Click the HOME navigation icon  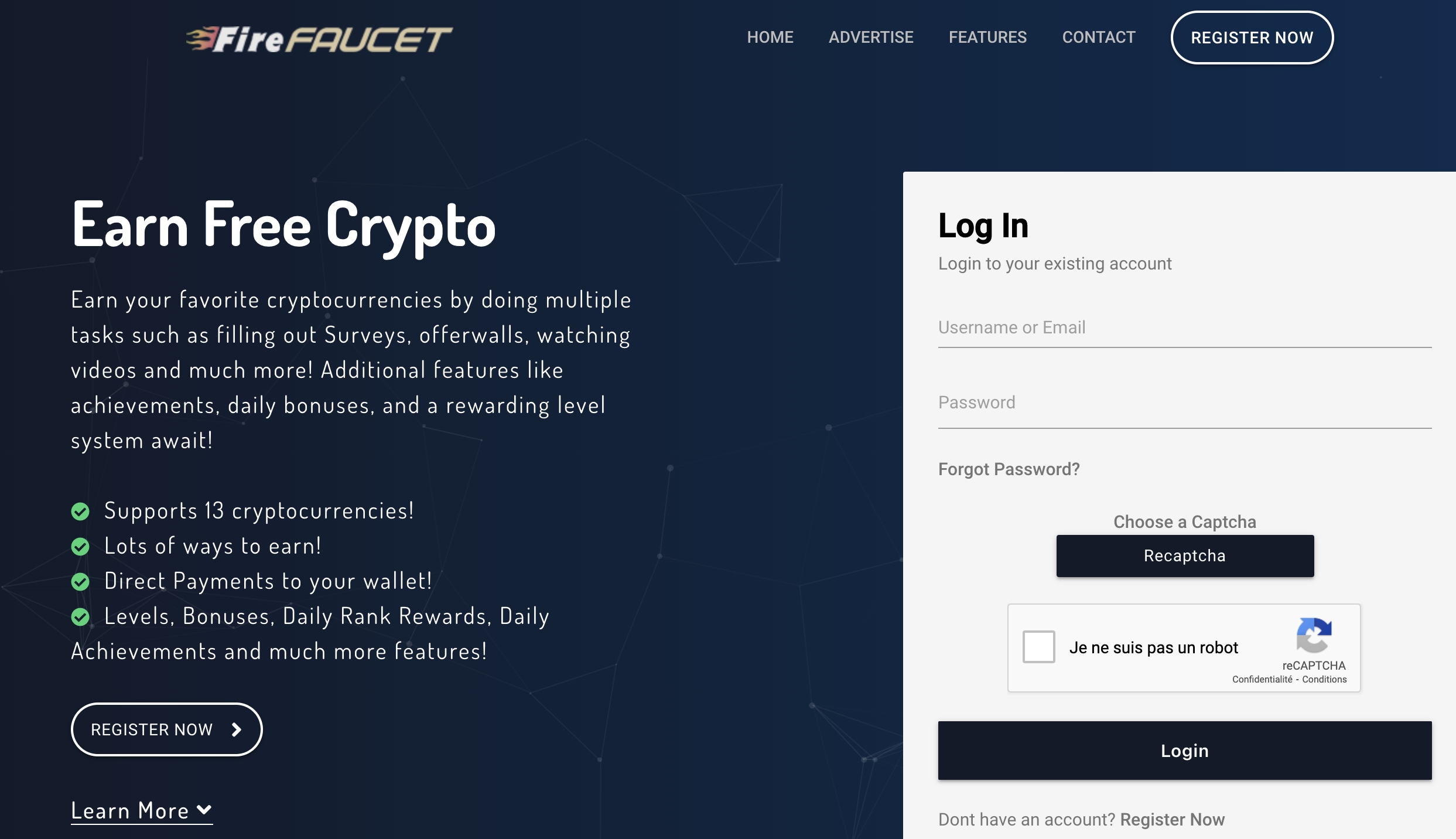[x=770, y=37]
